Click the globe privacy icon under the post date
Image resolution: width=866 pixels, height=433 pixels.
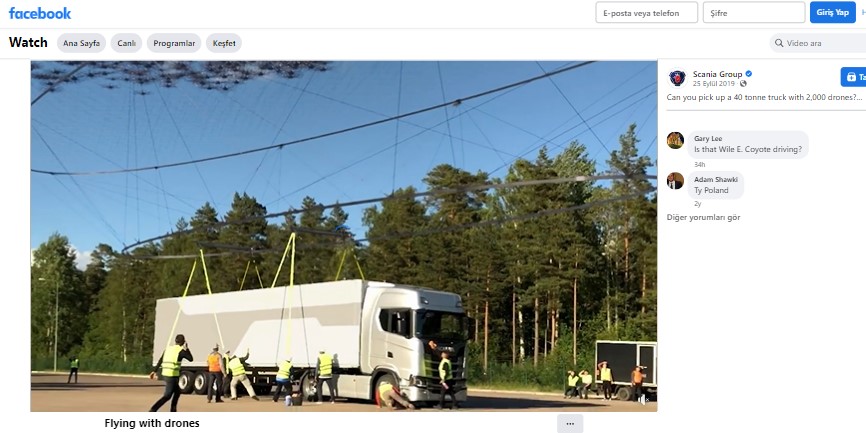[x=743, y=84]
